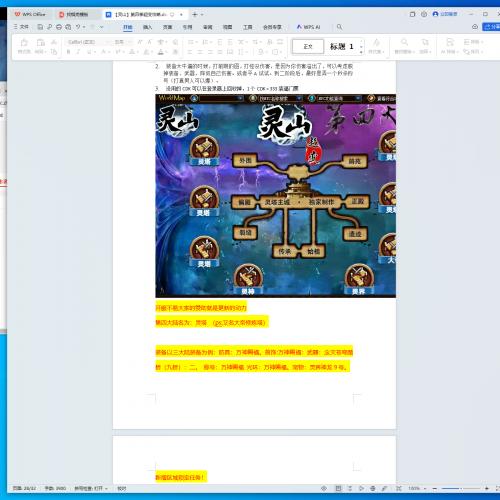Click the bulleted list icon
Image resolution: width=500 pixels, height=500 pixels.
pyautogui.click(x=191, y=42)
